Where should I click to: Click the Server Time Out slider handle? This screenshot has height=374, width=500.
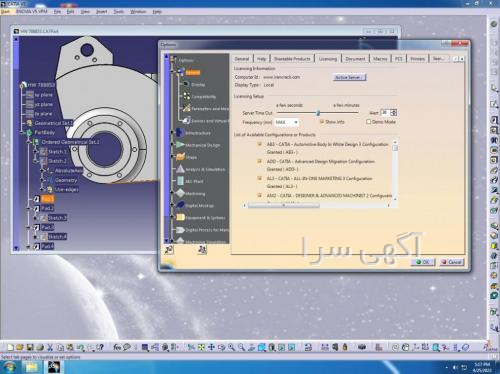click(x=318, y=113)
